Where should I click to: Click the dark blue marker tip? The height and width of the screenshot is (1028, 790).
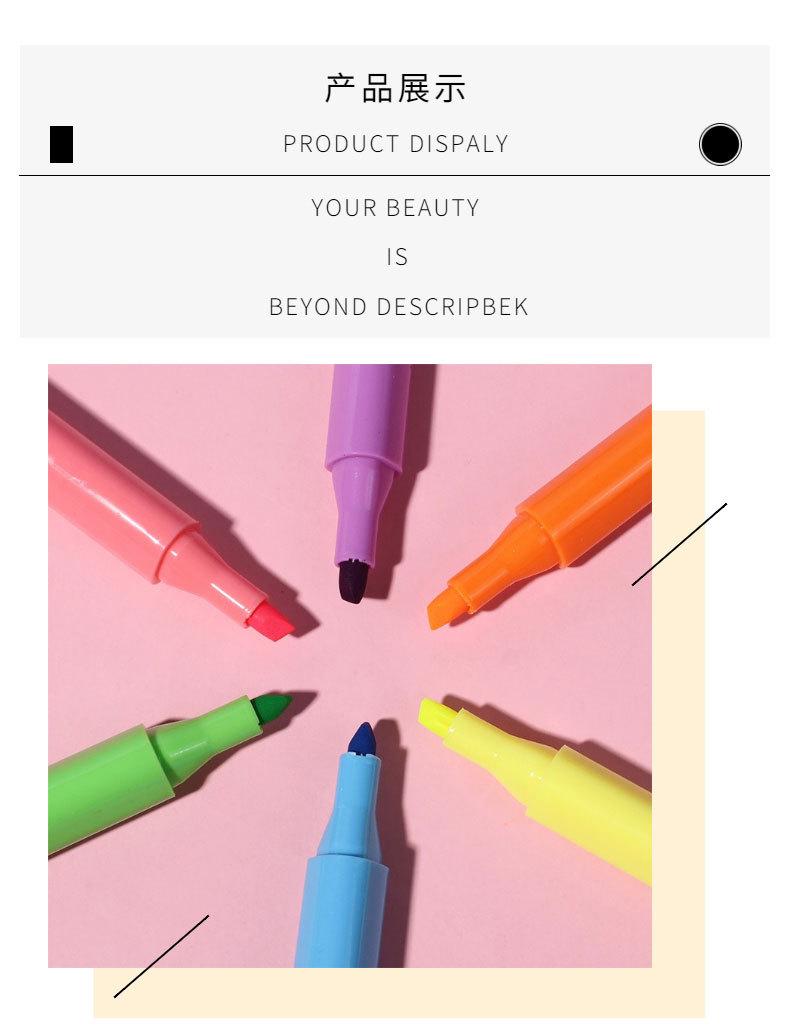point(362,740)
